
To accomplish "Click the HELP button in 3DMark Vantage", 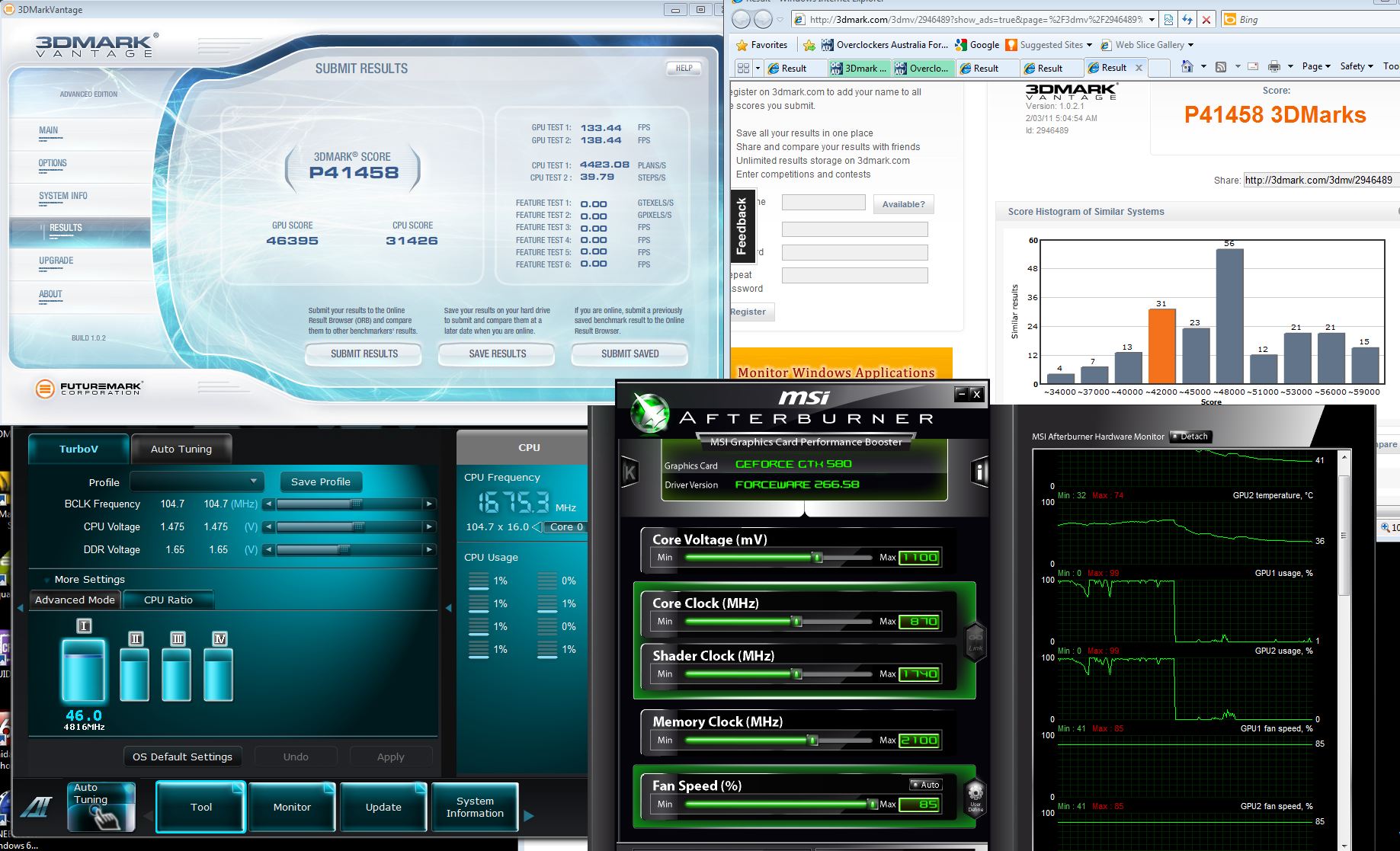I will pyautogui.click(x=684, y=68).
